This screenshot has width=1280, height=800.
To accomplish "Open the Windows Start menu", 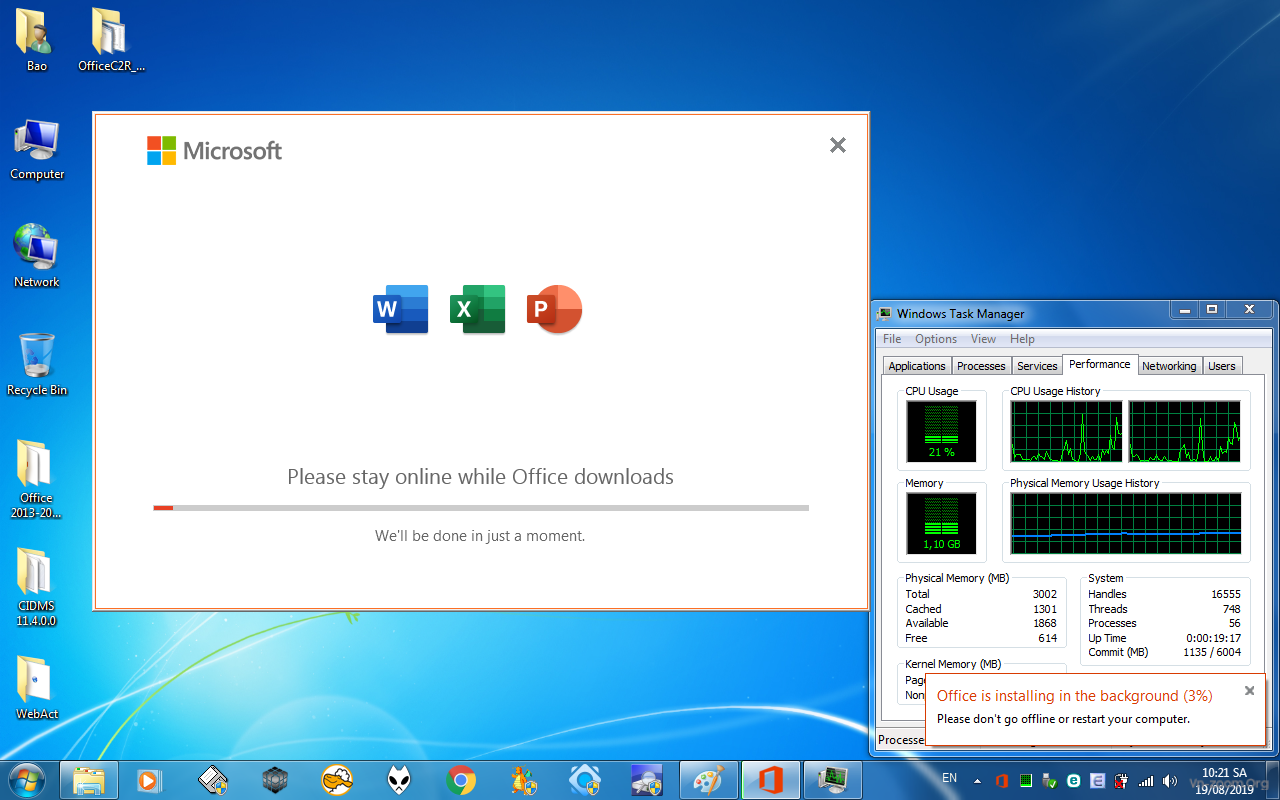I will (x=26, y=779).
